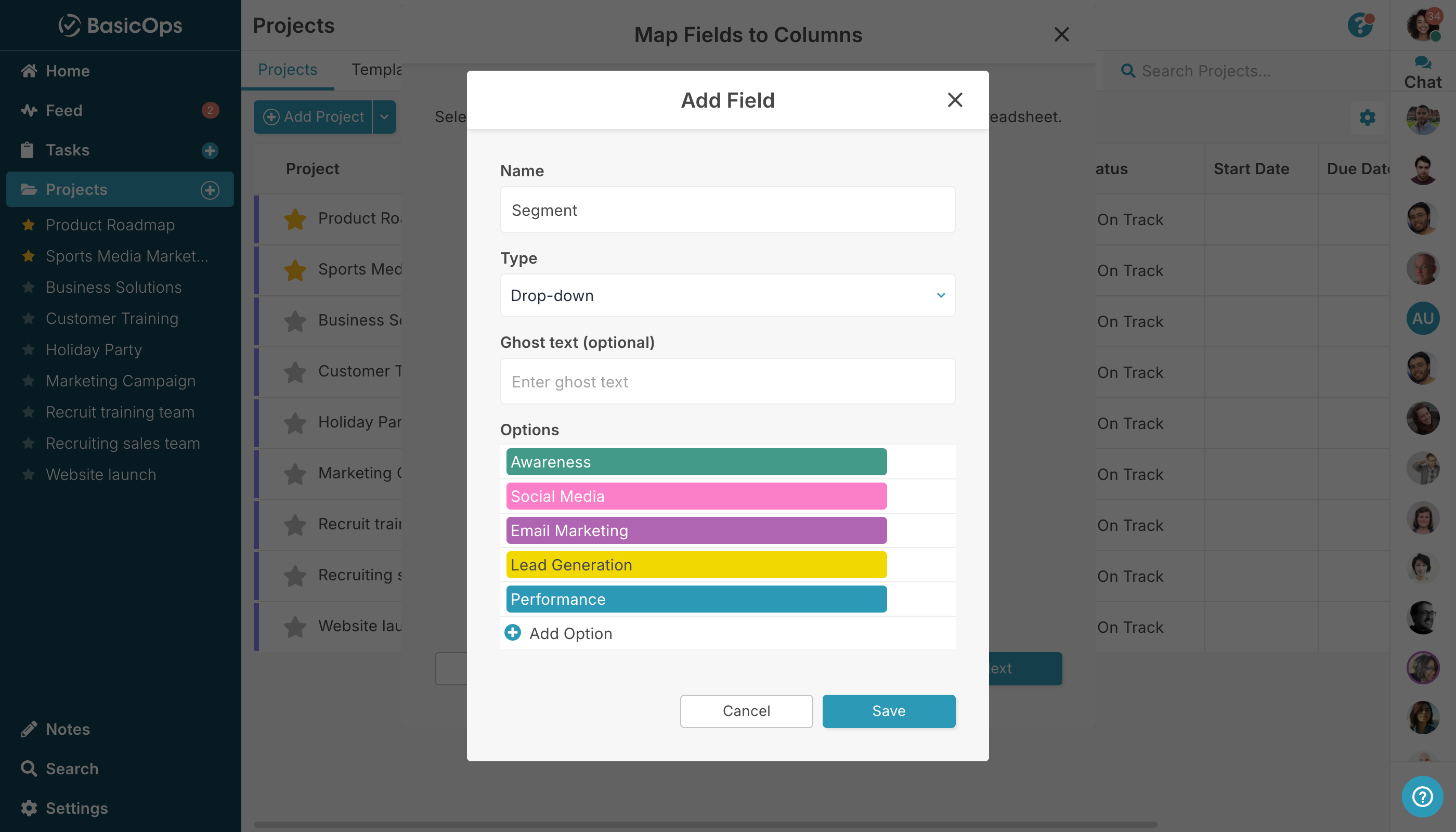
Task: Toggle star for Business Solutions project row
Action: click(295, 320)
